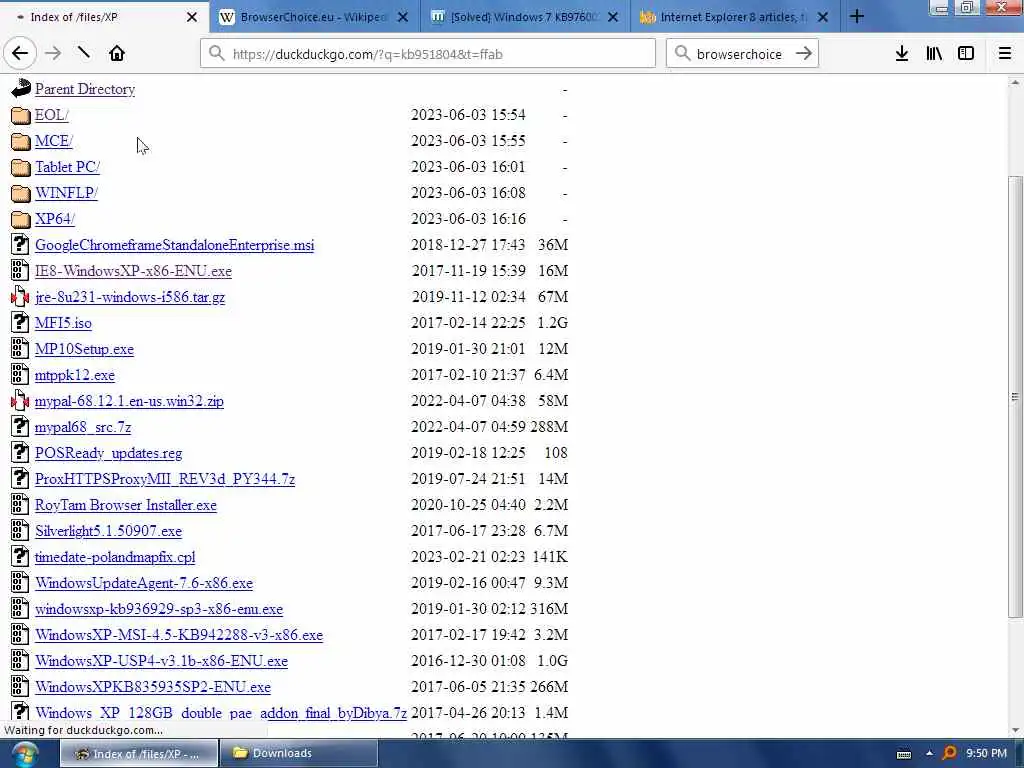
Task: Go to the browser home page
Action: click(x=117, y=54)
